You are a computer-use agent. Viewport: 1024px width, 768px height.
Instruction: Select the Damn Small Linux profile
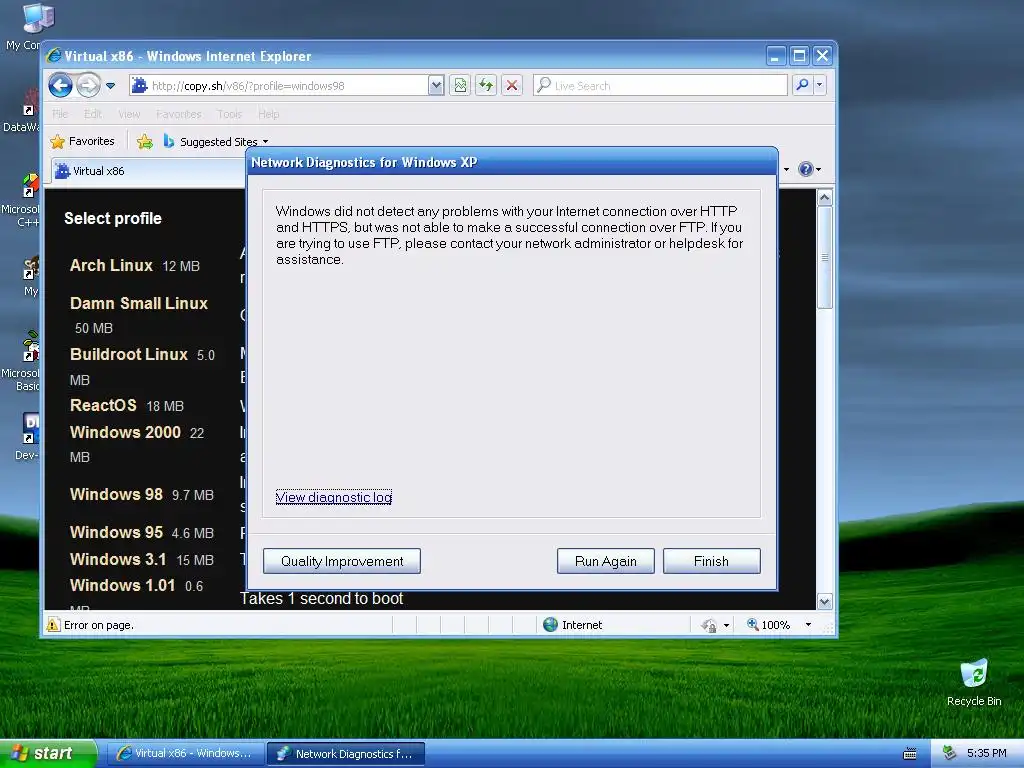click(x=138, y=304)
